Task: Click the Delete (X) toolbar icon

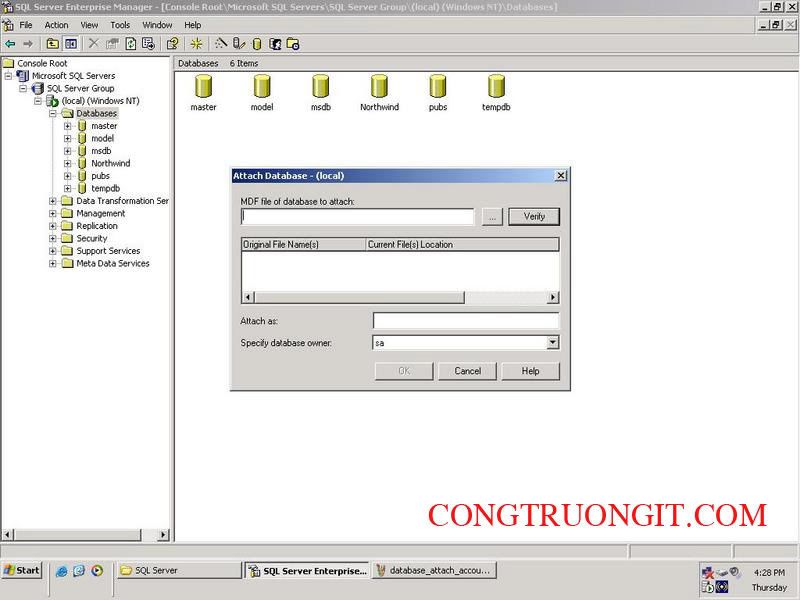Action: pyautogui.click(x=93, y=44)
